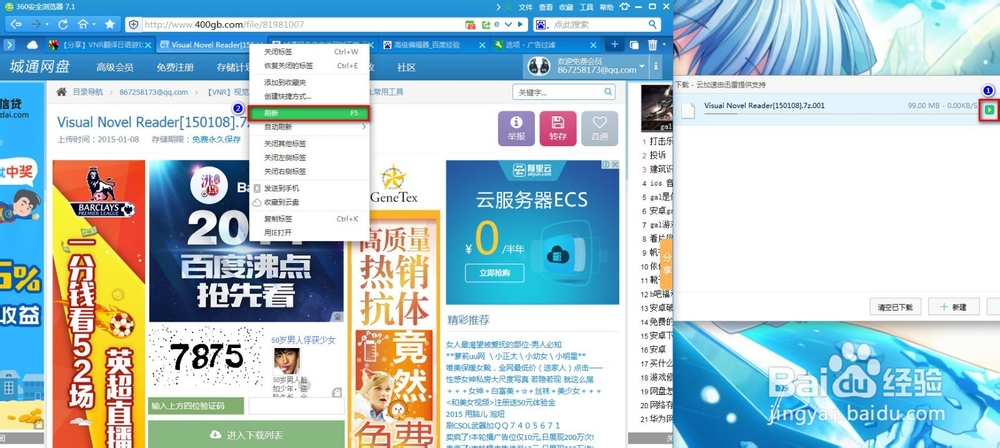1000x448 pixels.
Task: Click the 立即抢购 button in Aliyun ad
Action: [x=495, y=273]
